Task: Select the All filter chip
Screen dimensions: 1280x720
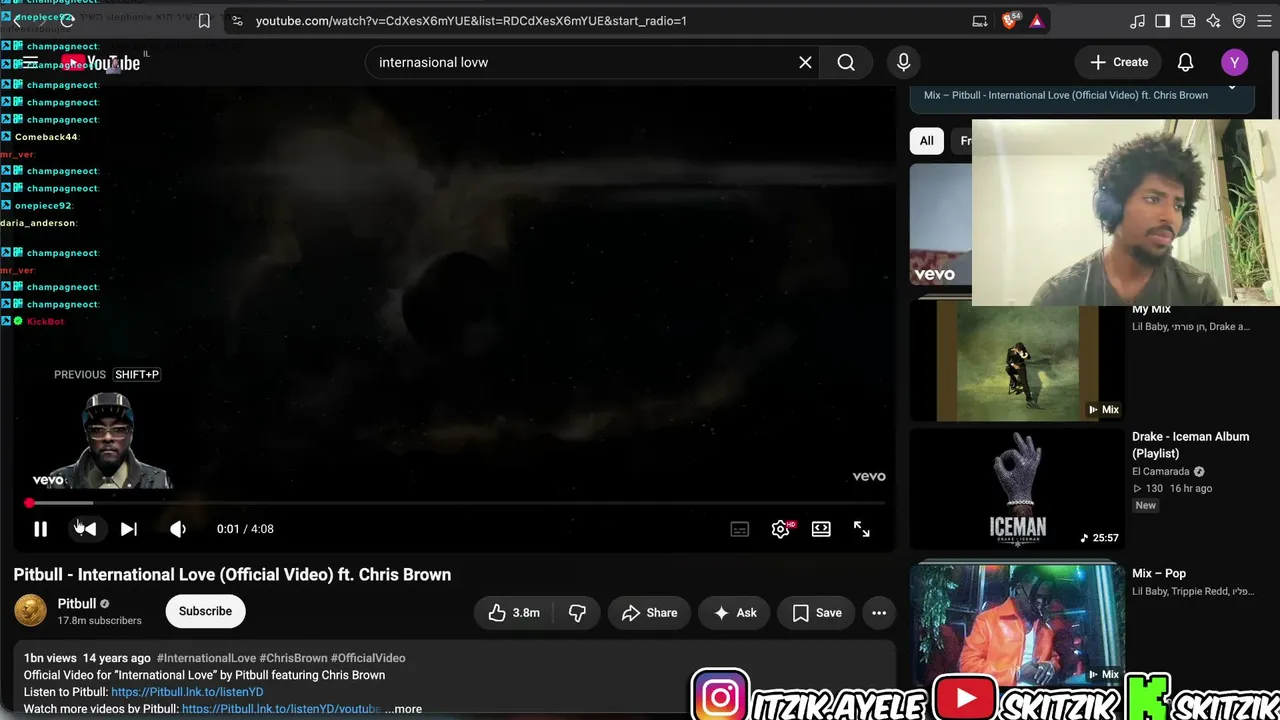Action: (927, 141)
